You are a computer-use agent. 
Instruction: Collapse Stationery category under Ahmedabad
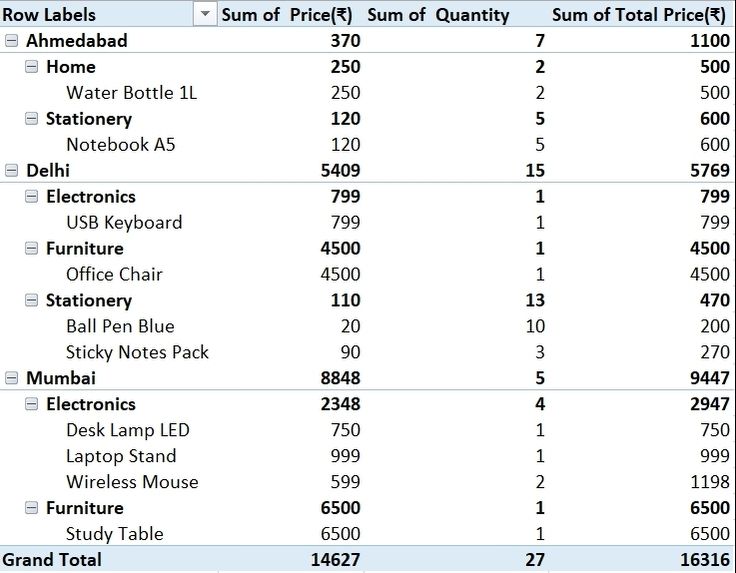[31, 119]
